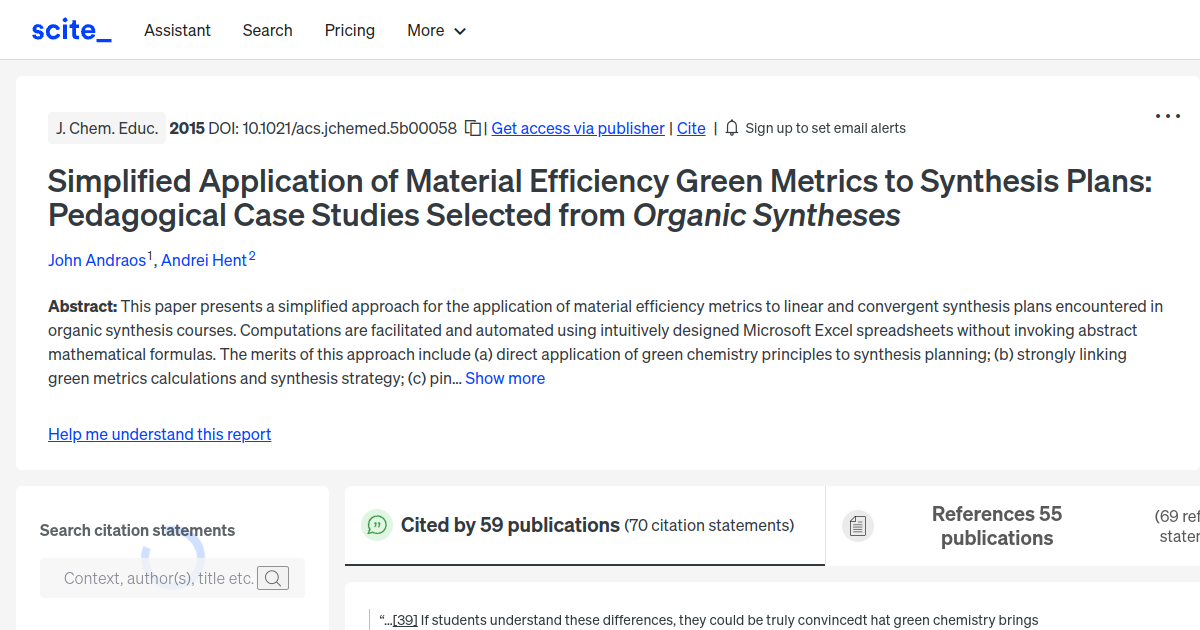Open the More navigation menu
The width and height of the screenshot is (1200, 630).
click(436, 31)
